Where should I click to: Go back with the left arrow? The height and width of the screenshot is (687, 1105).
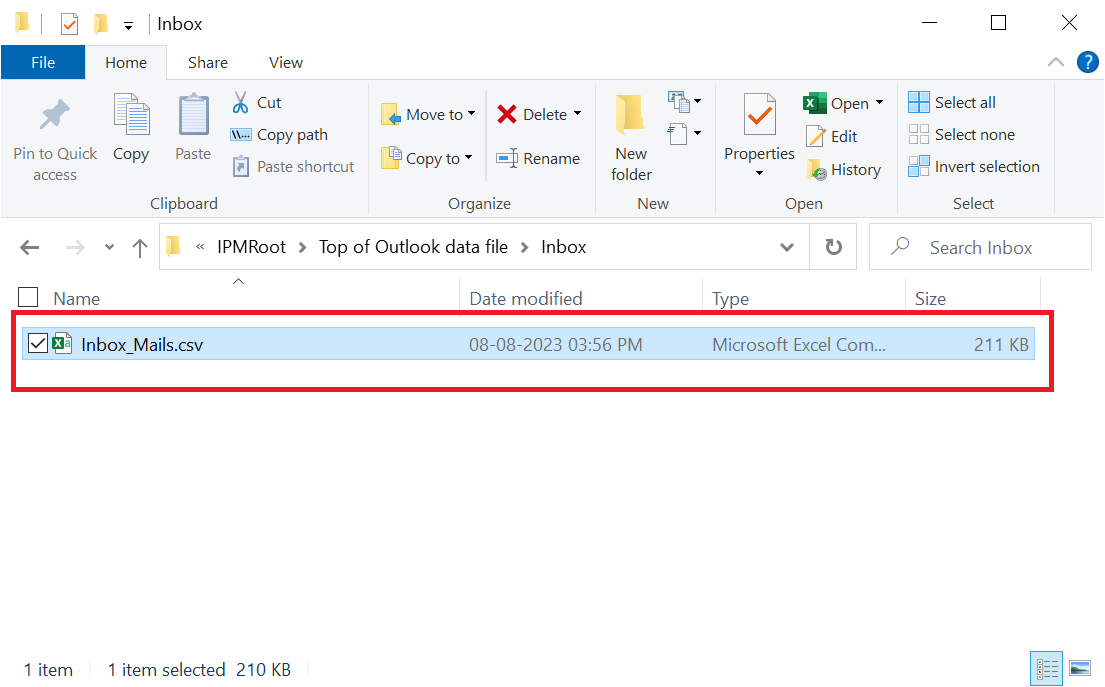30,247
